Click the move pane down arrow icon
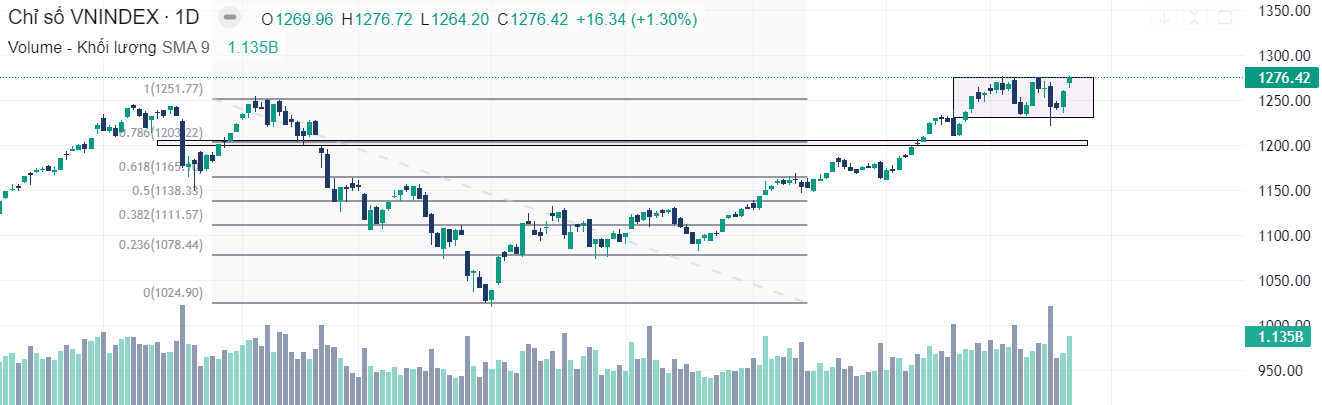Screen dimensions: 1322x405 pos(1164,17)
